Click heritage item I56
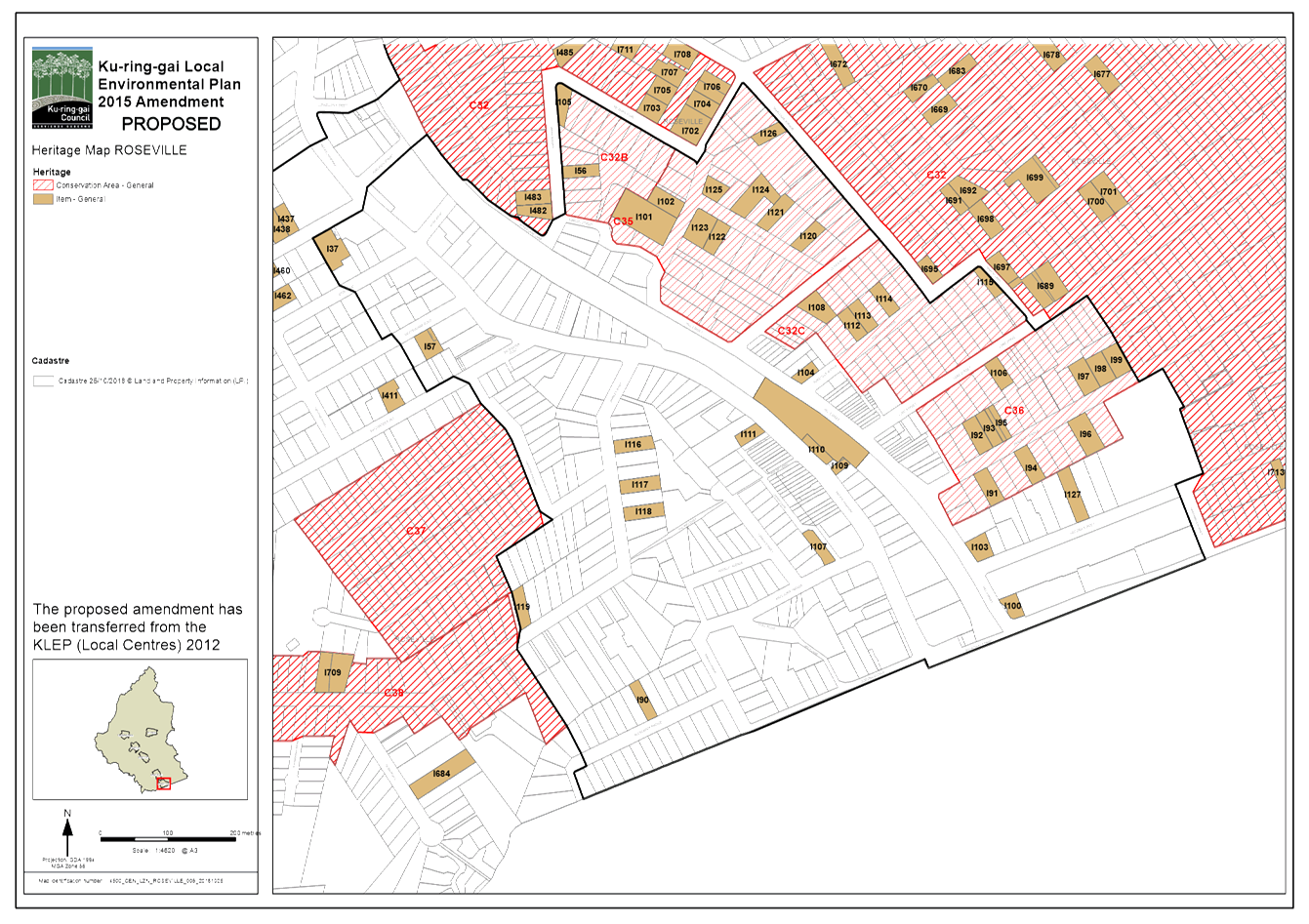The width and height of the screenshot is (1309, 924). [581, 172]
